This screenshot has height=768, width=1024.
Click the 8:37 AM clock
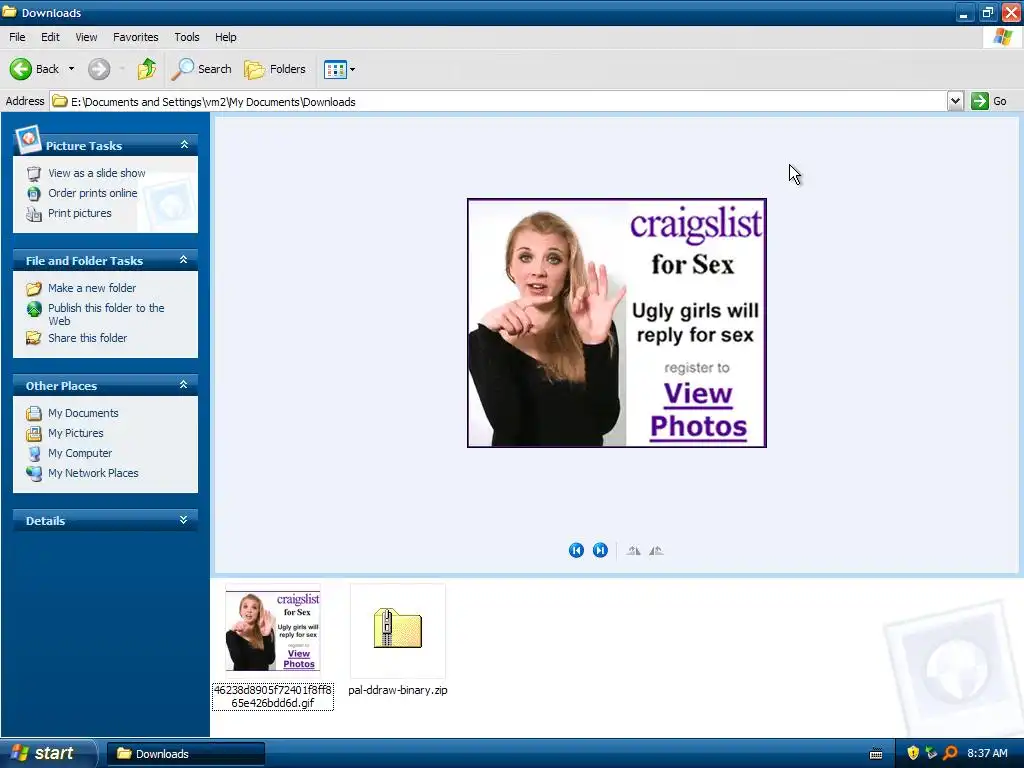coord(987,754)
